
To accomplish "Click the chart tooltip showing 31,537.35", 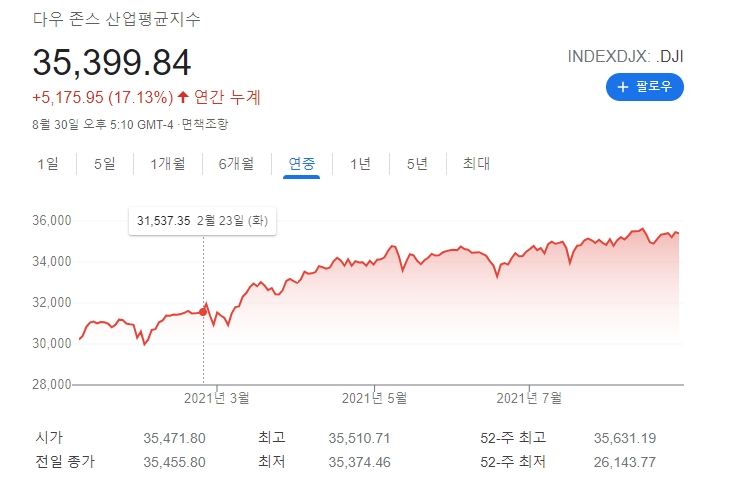I will (203, 220).
